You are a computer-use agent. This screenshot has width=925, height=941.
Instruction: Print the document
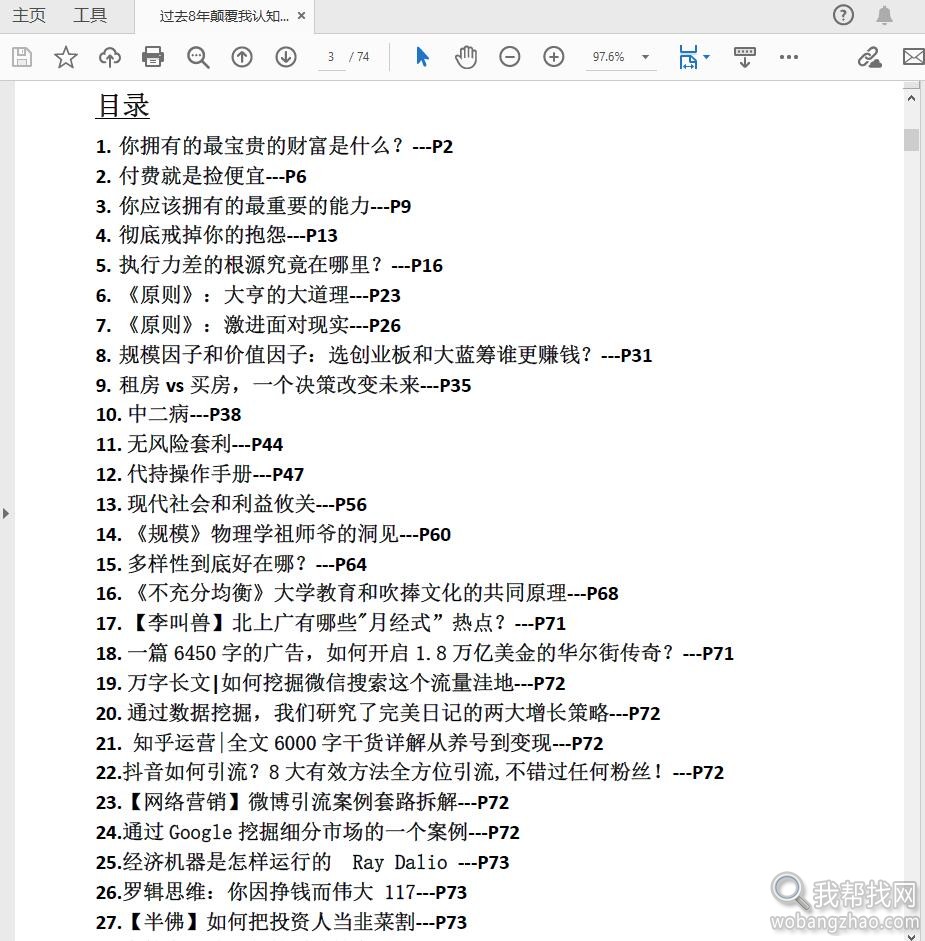coord(153,57)
